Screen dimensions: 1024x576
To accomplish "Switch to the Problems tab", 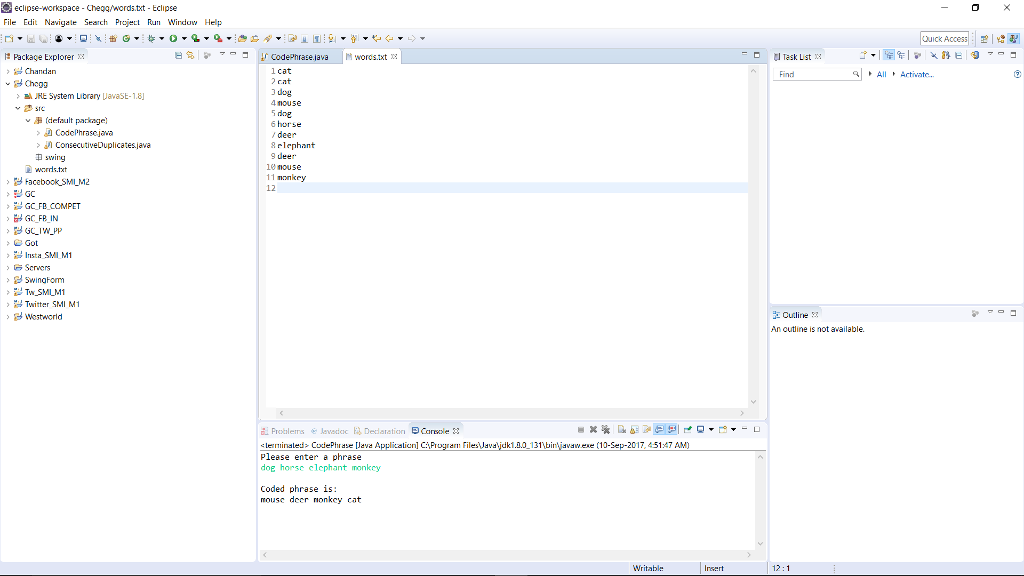I will [x=283, y=431].
